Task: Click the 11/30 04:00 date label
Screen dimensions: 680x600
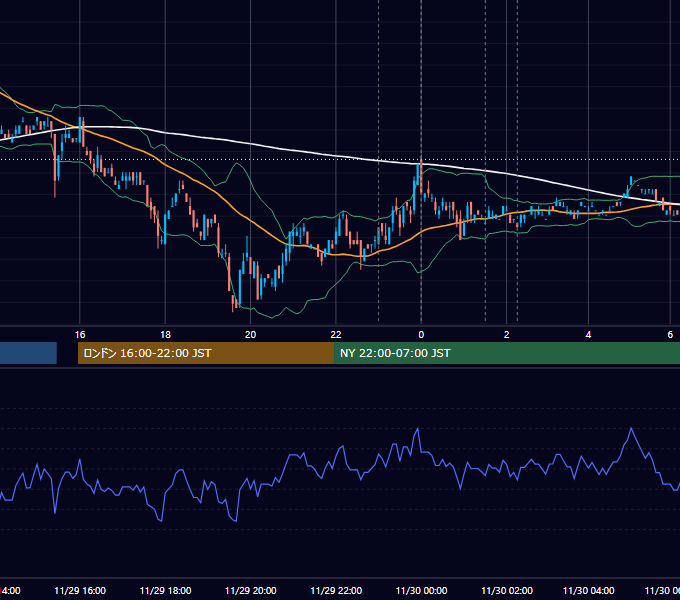Action: [588, 590]
